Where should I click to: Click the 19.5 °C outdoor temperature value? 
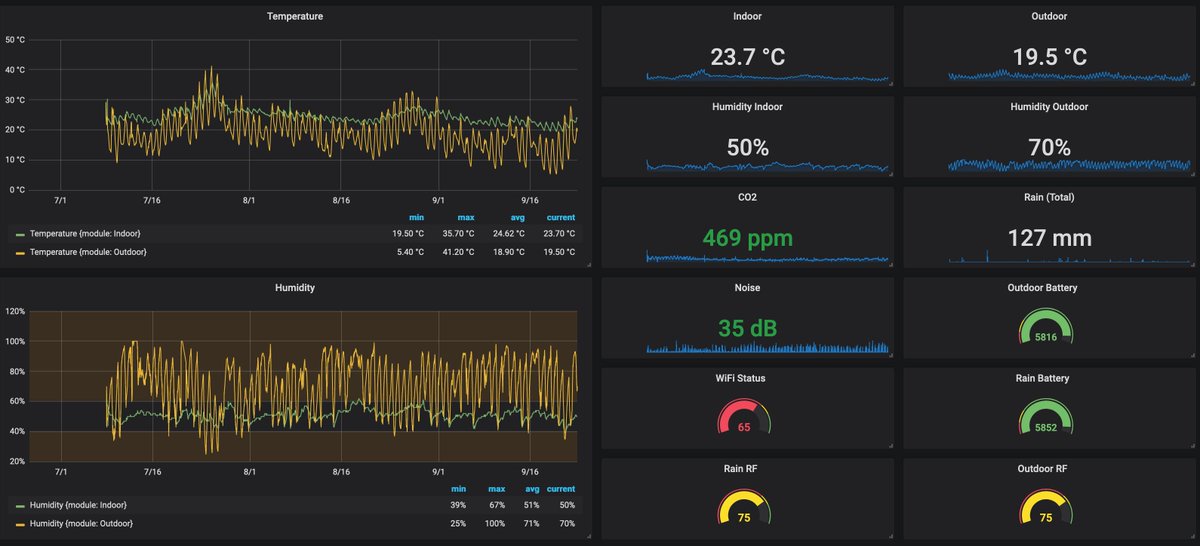[1049, 57]
